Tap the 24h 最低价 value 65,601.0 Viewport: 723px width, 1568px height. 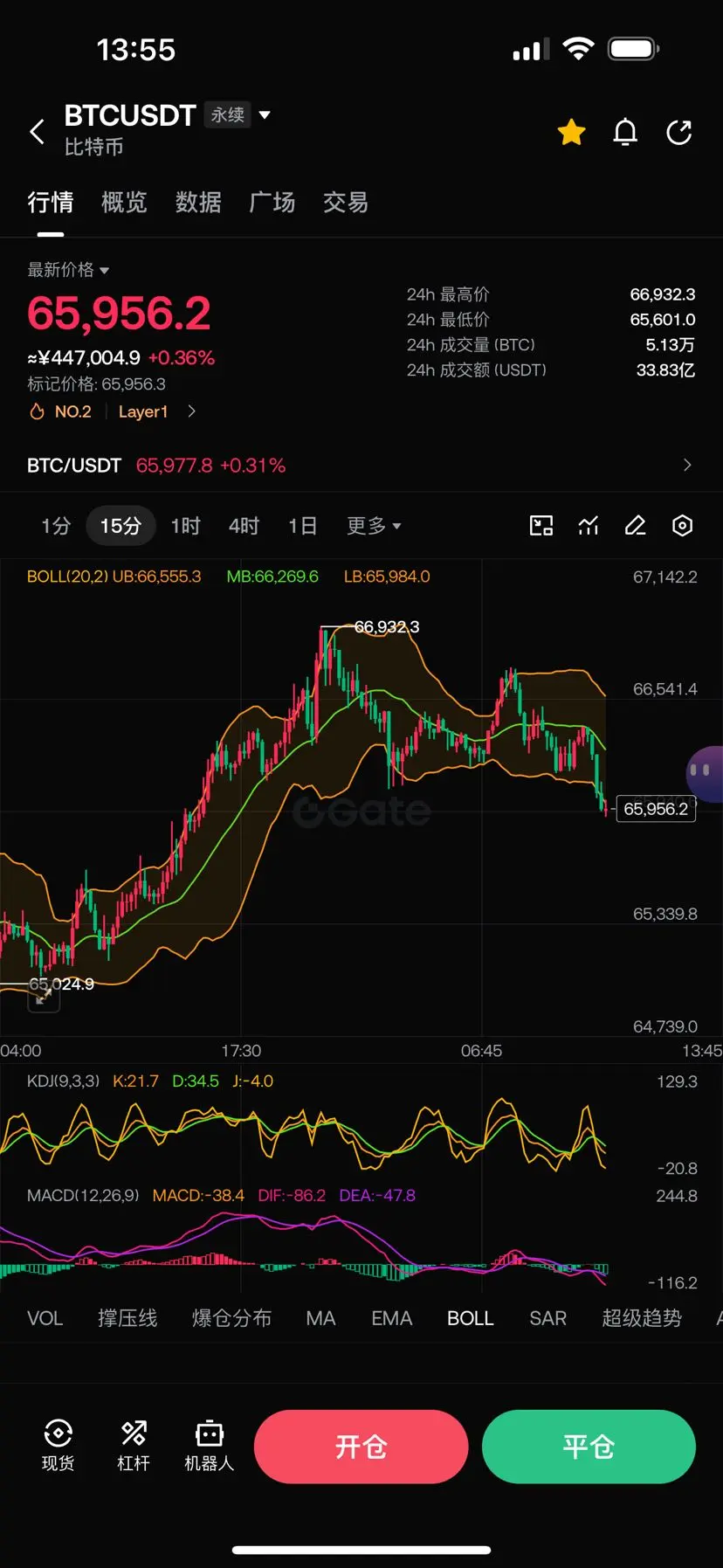pyautogui.click(x=663, y=320)
